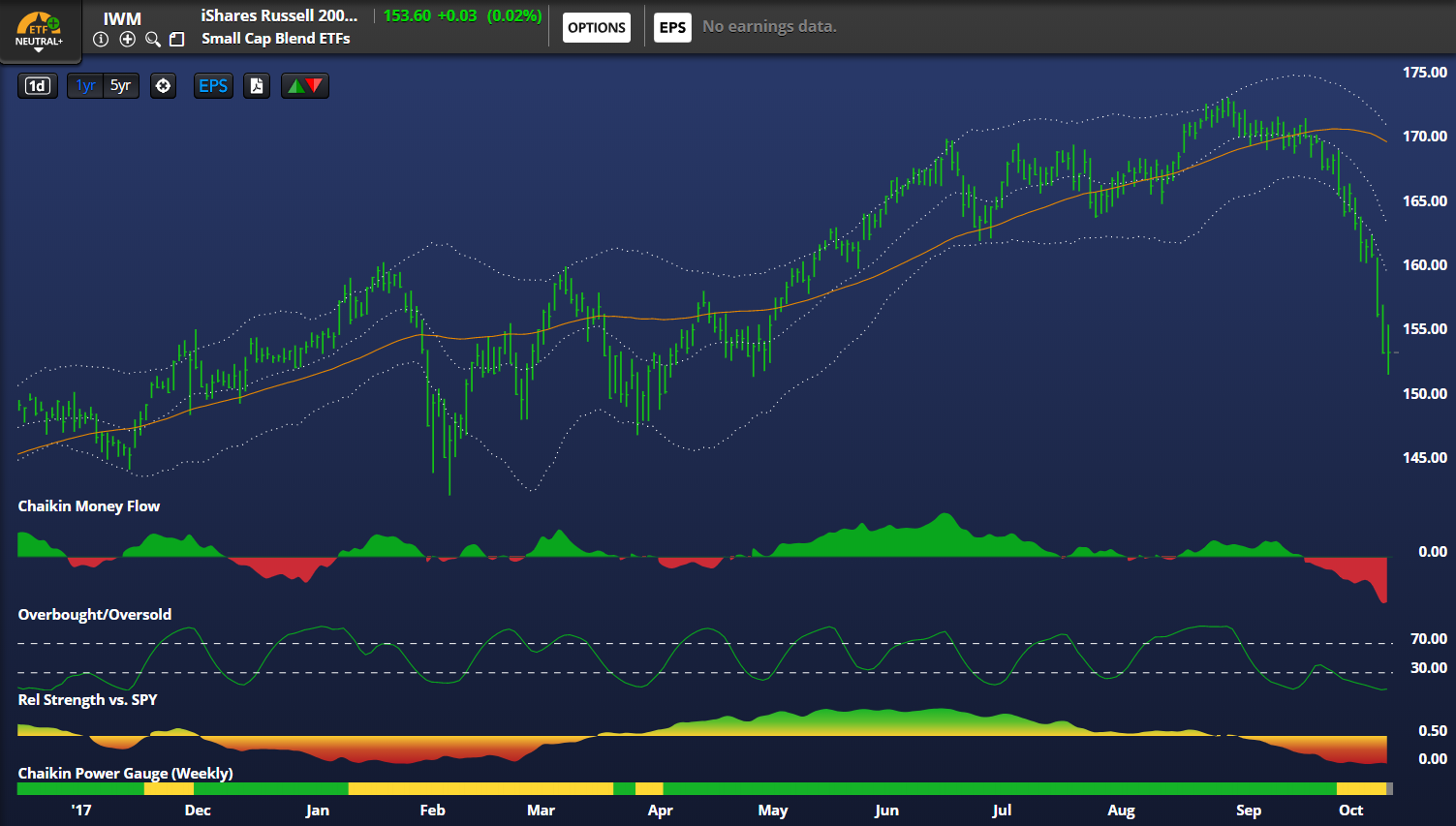Export chart with the PDF icon
Screen dimensions: 1456x826
coord(257,86)
